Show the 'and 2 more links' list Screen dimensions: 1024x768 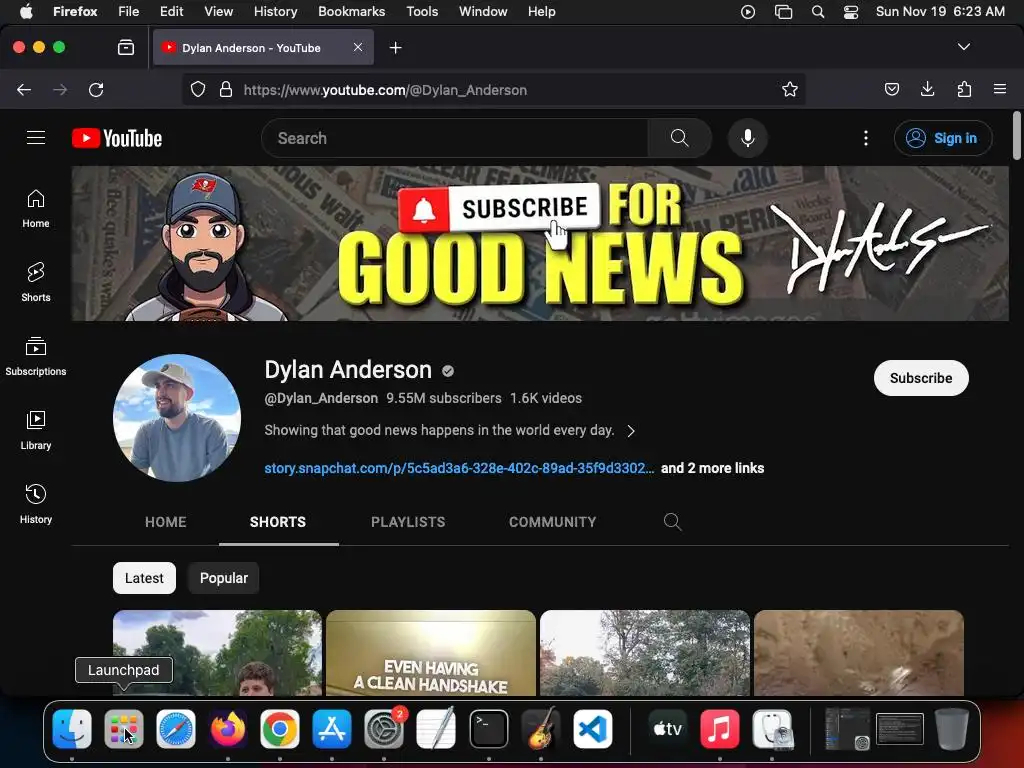coord(712,468)
